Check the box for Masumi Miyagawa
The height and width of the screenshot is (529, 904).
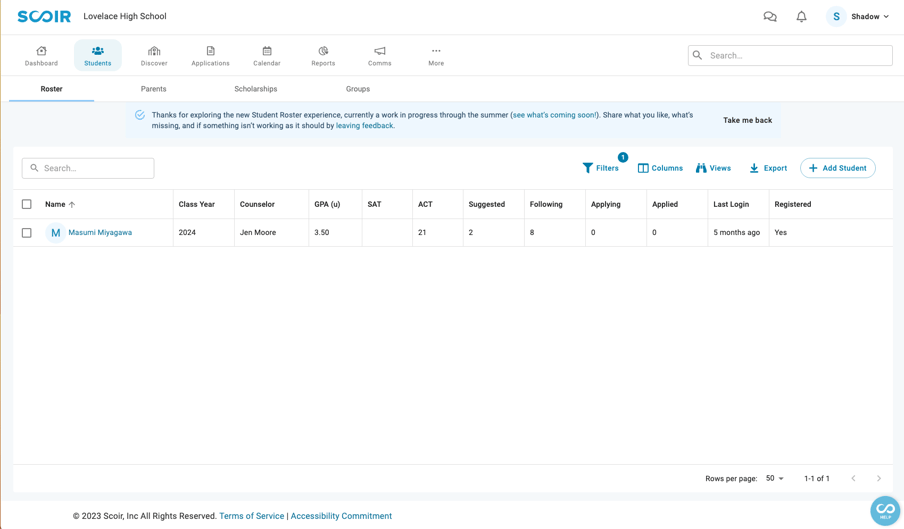coord(27,233)
